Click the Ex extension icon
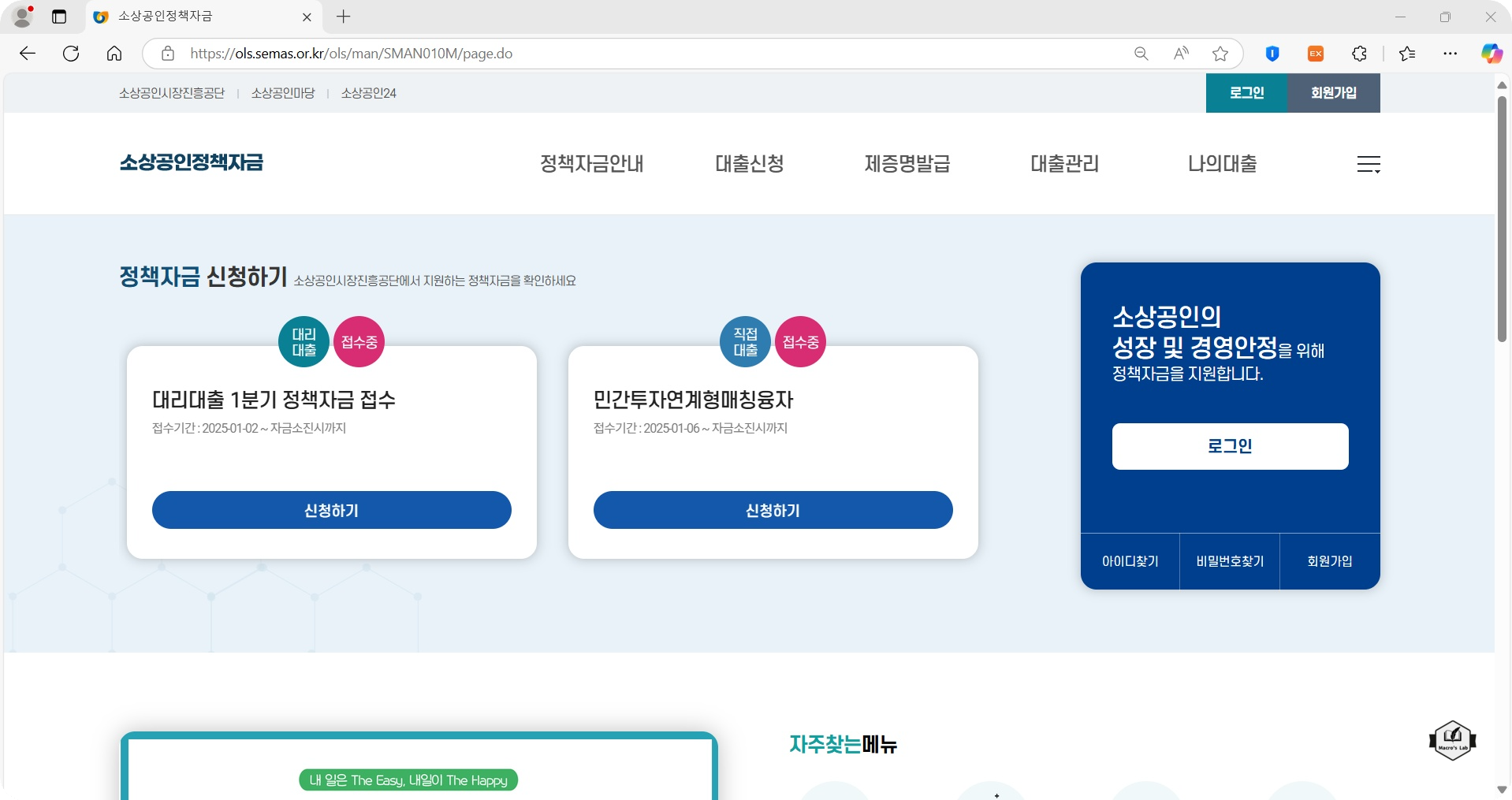 click(1315, 53)
